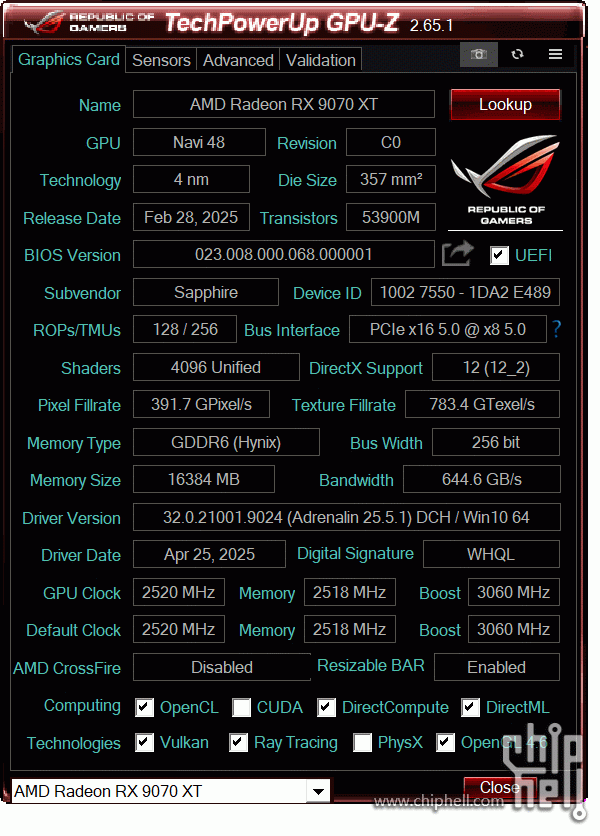Click the Bus Interface question mark help icon

[x=556, y=329]
